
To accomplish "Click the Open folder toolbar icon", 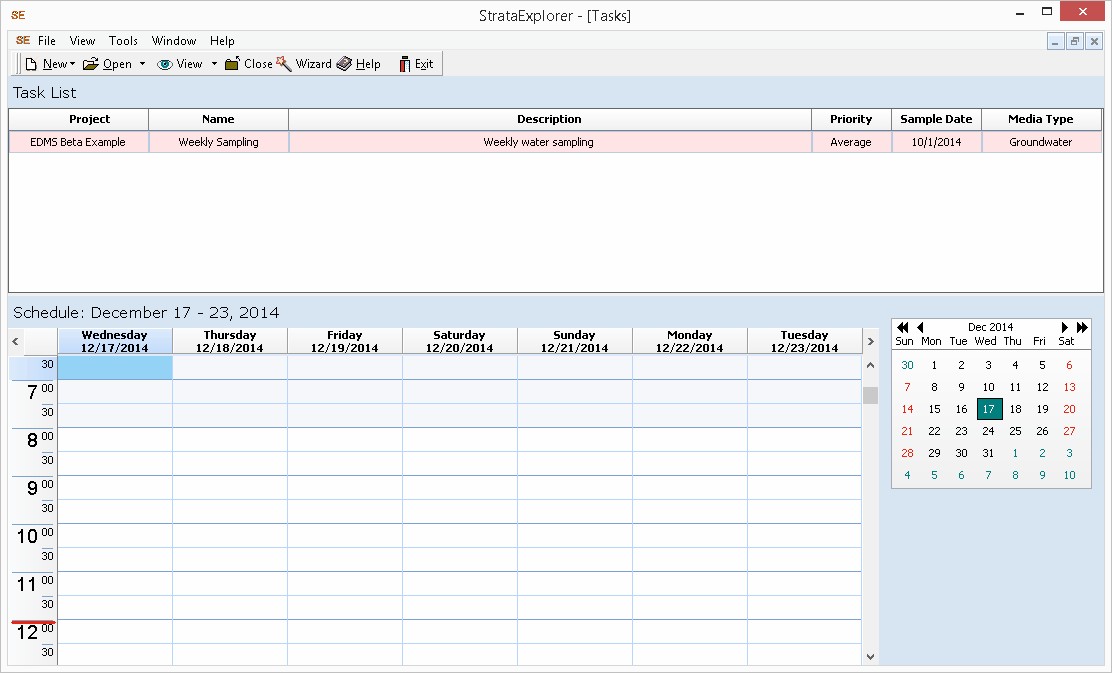I will pyautogui.click(x=91, y=64).
